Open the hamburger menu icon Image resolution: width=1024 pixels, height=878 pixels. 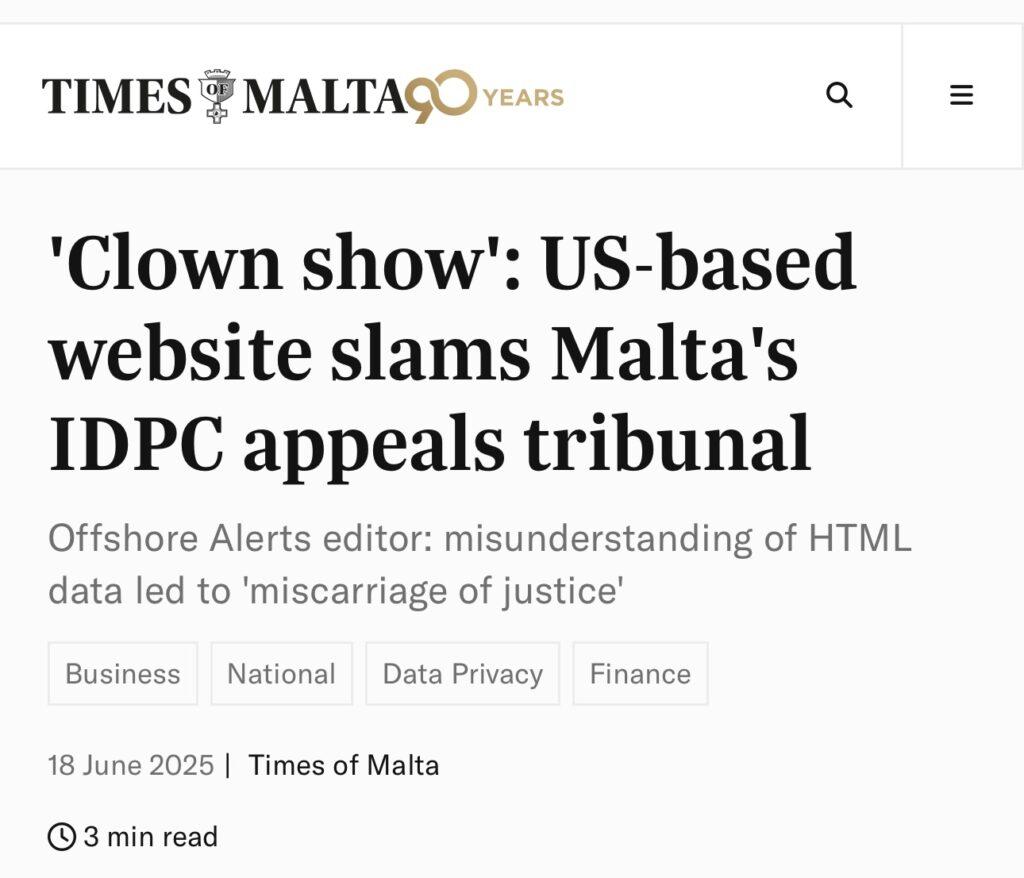point(961,95)
